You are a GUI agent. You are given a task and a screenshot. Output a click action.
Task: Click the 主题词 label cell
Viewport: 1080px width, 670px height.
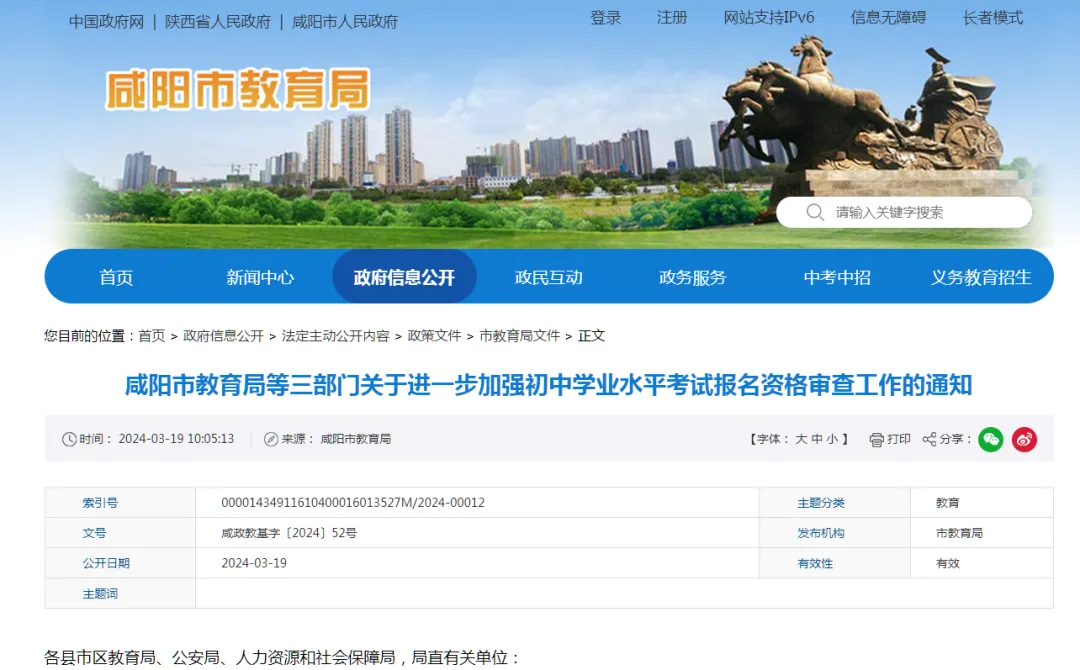pyautogui.click(x=121, y=594)
